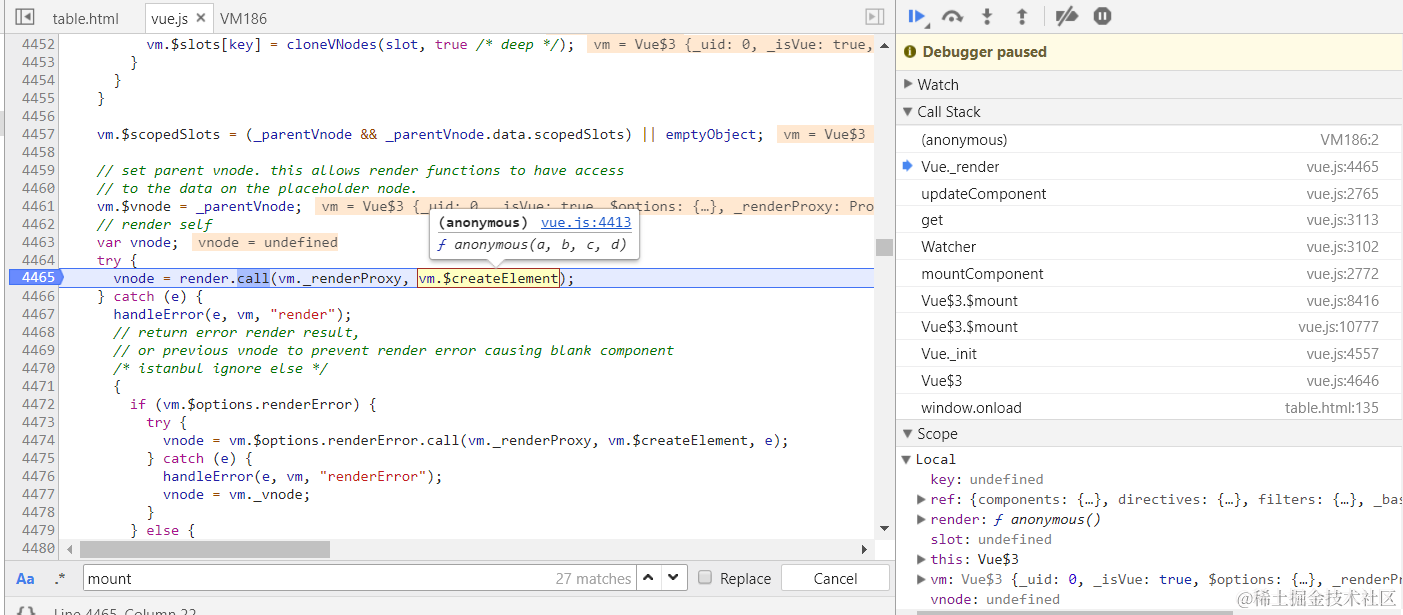Screen dimensions: 1403x615
Task: Select updateComponent call stack frame
Action: coord(1149,194)
